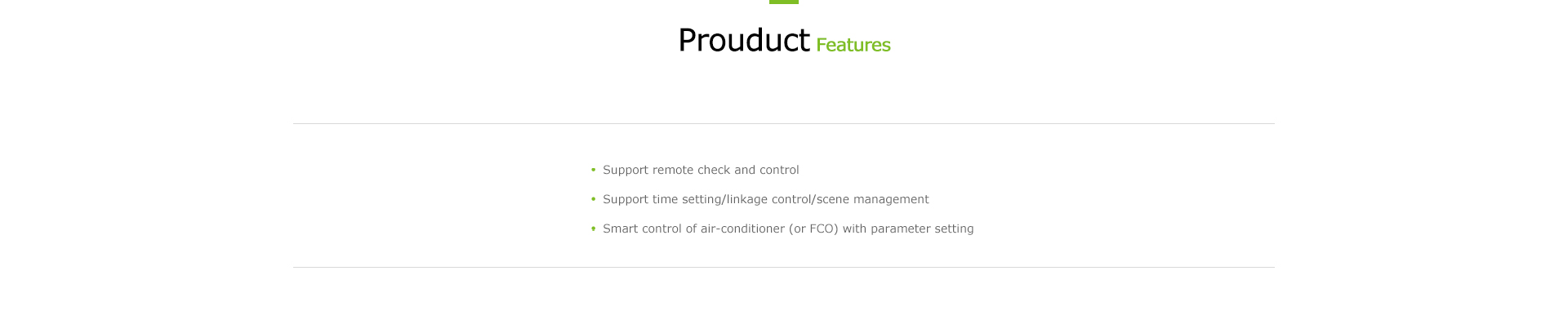1568x333 pixels.
Task: Click the 'remote check' words
Action: (x=691, y=170)
